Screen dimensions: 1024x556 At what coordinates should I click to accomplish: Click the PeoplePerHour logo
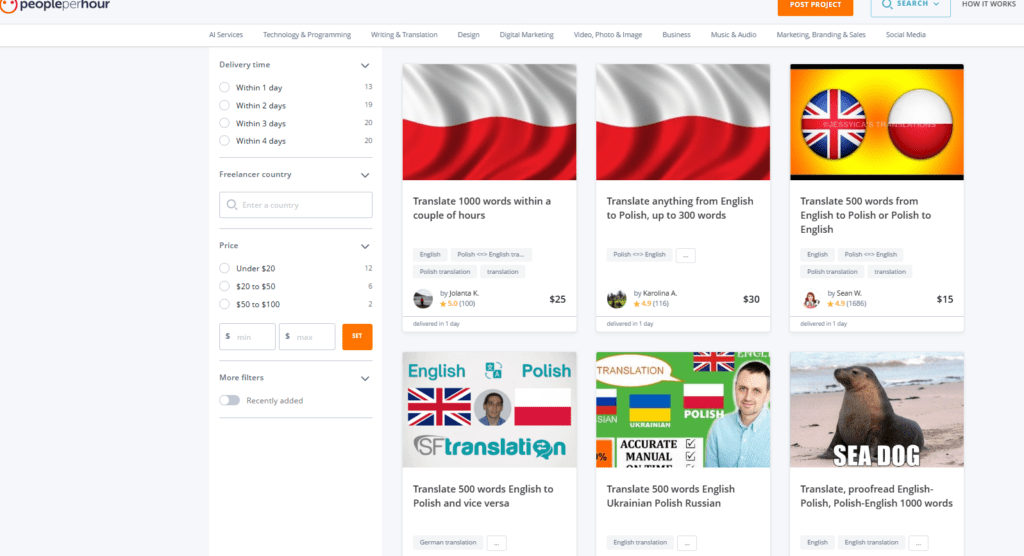click(58, 6)
